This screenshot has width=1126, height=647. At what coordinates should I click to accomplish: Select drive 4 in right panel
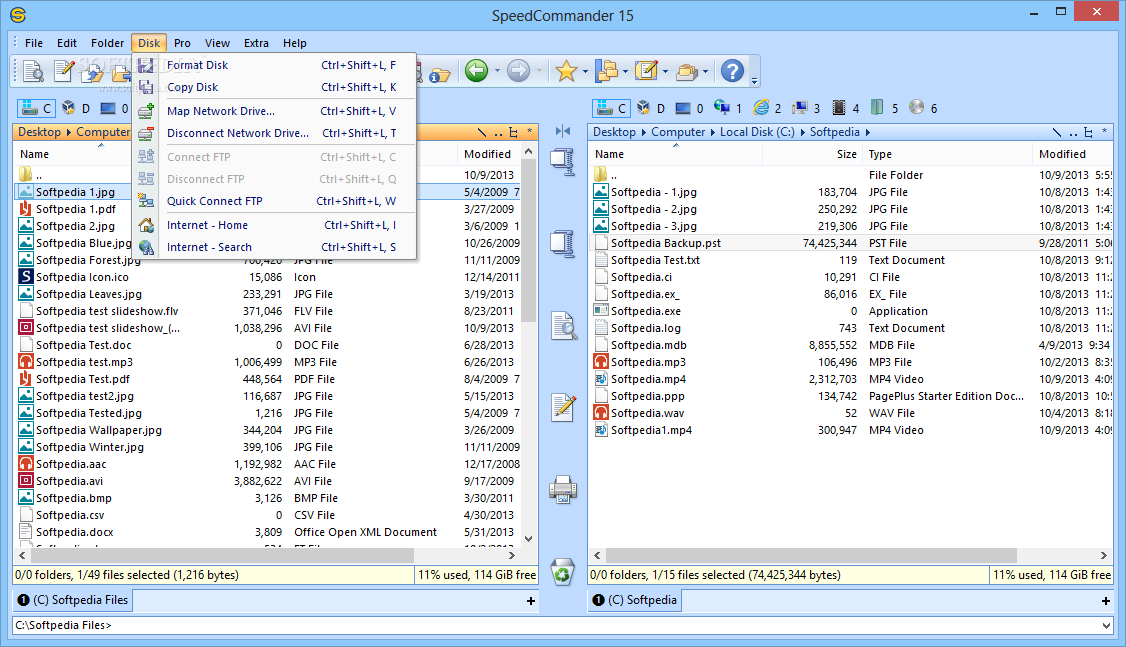pos(845,108)
